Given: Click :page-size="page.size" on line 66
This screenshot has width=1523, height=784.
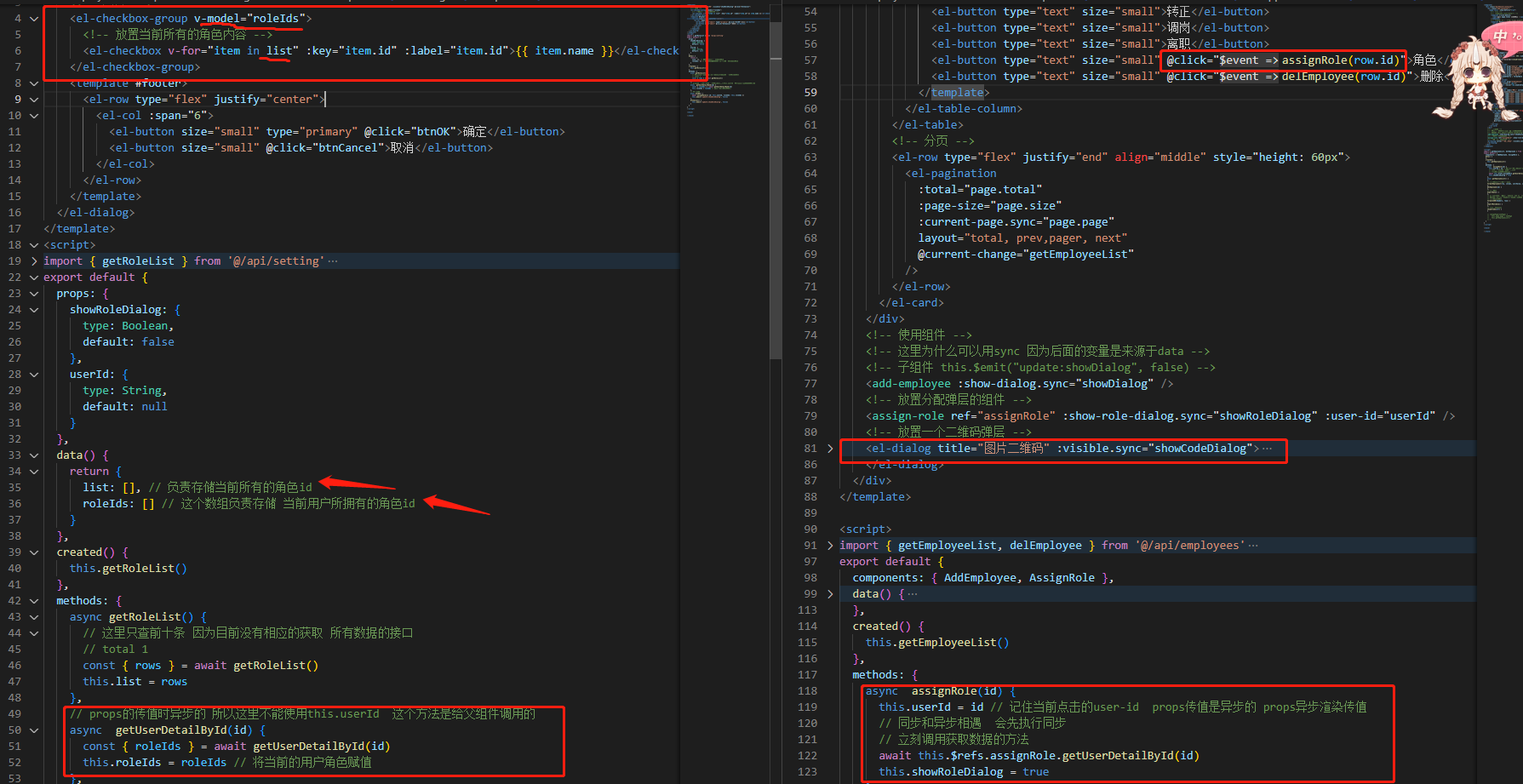Looking at the screenshot, I should pos(990,206).
